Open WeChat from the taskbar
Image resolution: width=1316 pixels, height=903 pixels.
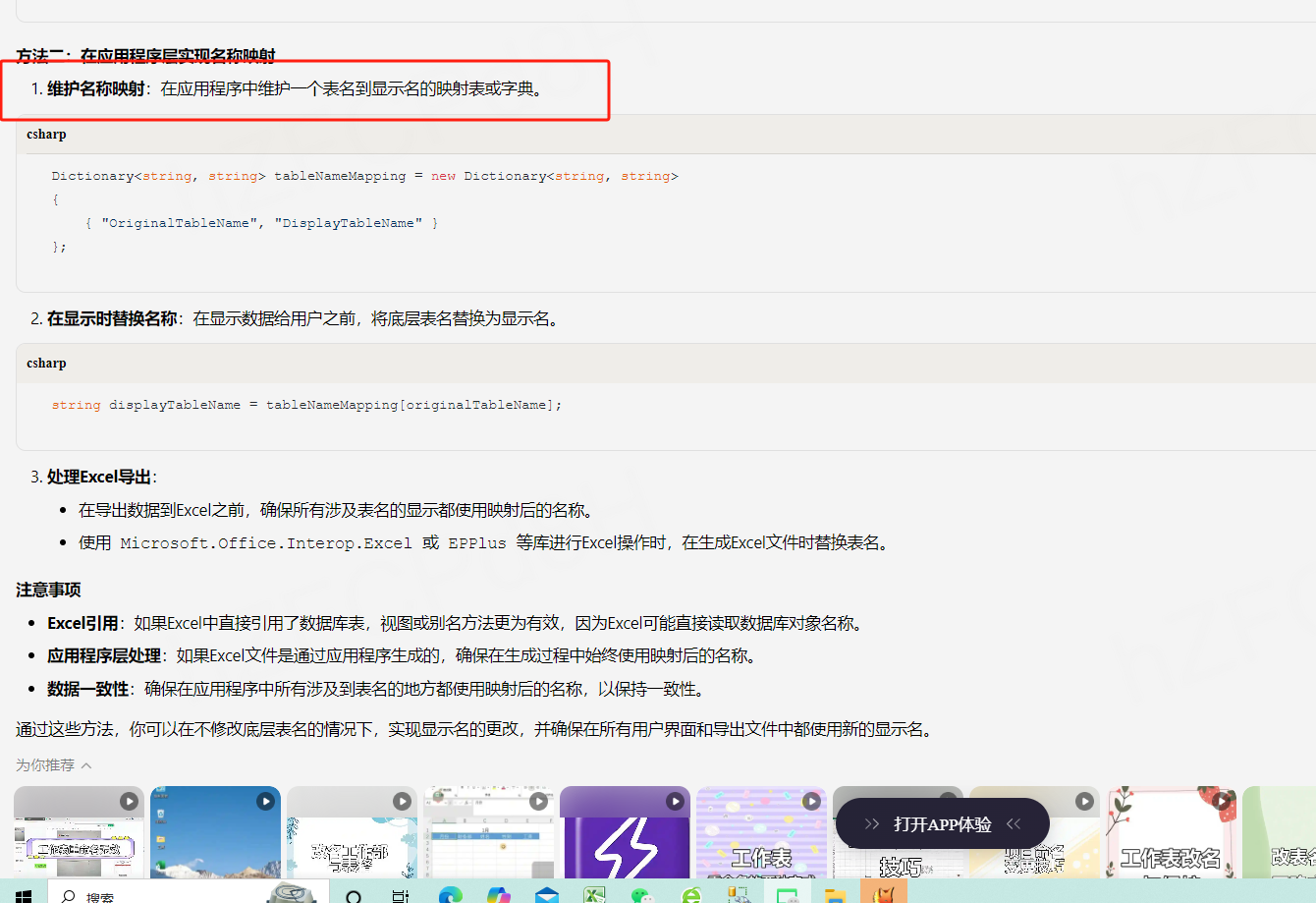click(x=642, y=894)
